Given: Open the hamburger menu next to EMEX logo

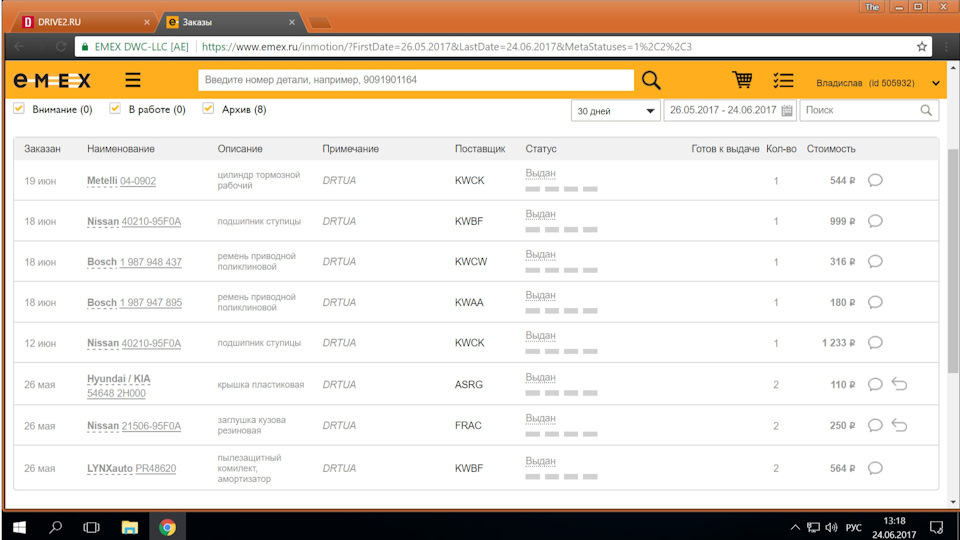Looking at the screenshot, I should click(133, 80).
